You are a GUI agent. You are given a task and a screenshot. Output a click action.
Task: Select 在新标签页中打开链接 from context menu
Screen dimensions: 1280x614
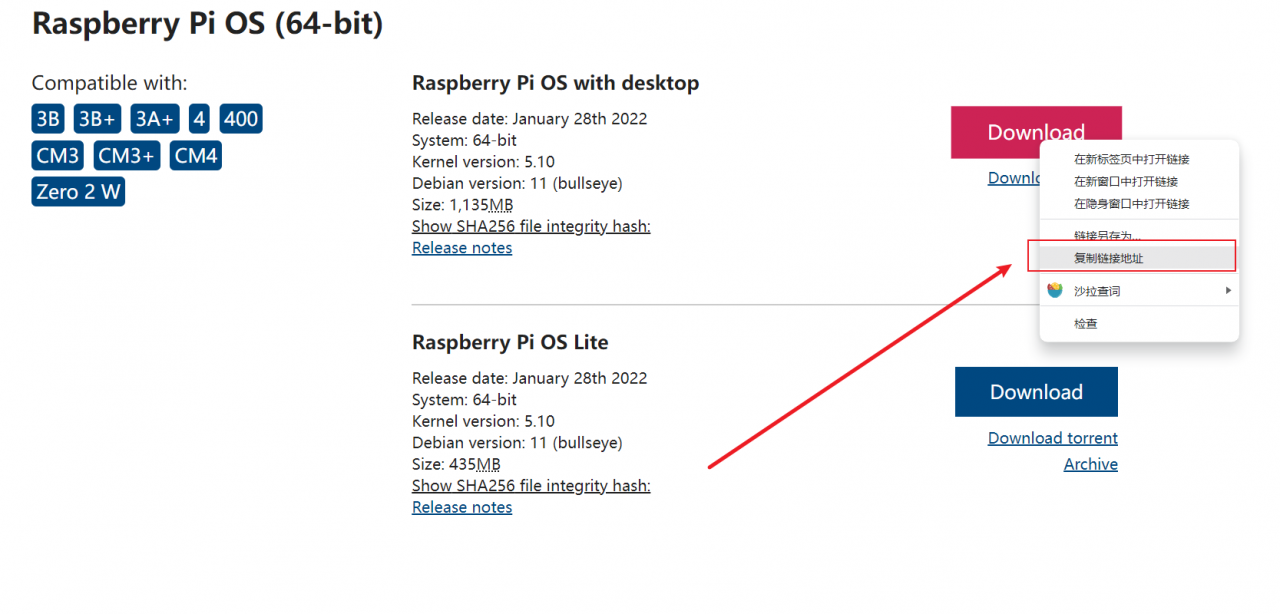pyautogui.click(x=1131, y=159)
